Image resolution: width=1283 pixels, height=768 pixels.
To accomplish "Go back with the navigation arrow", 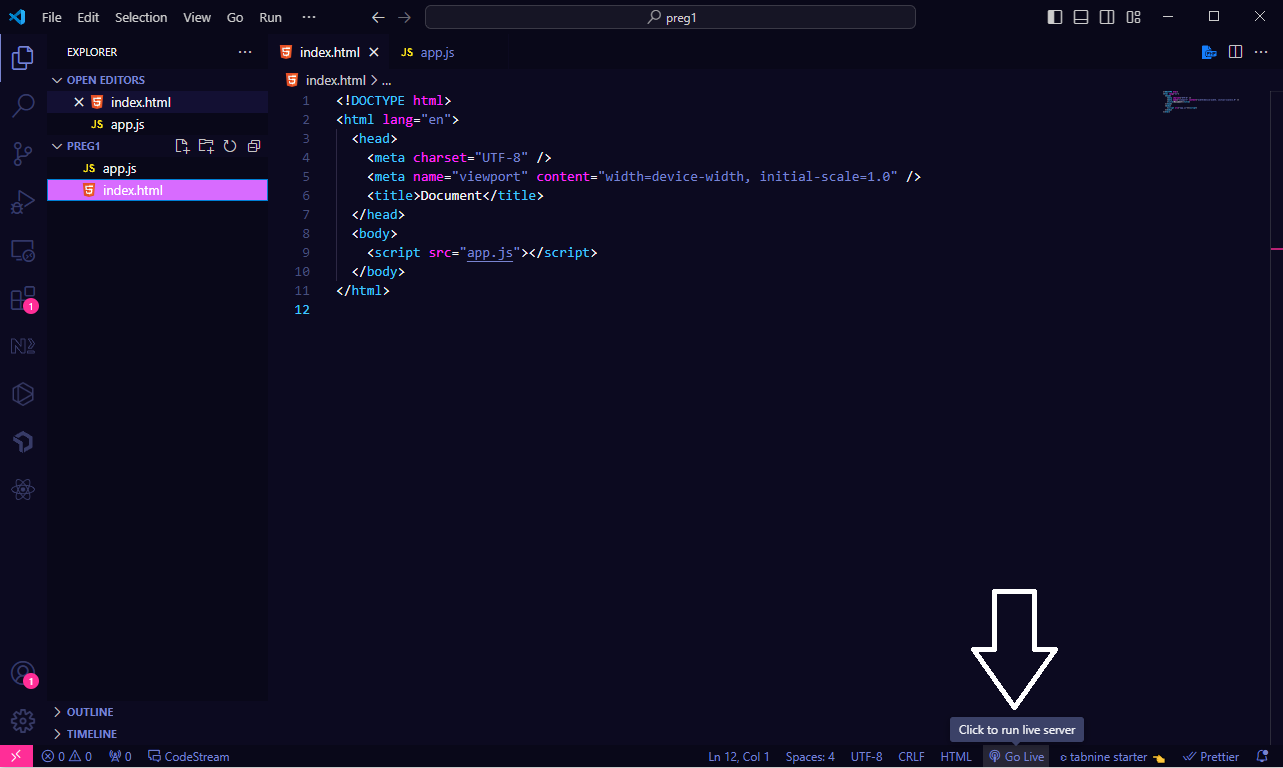I will coord(377,17).
